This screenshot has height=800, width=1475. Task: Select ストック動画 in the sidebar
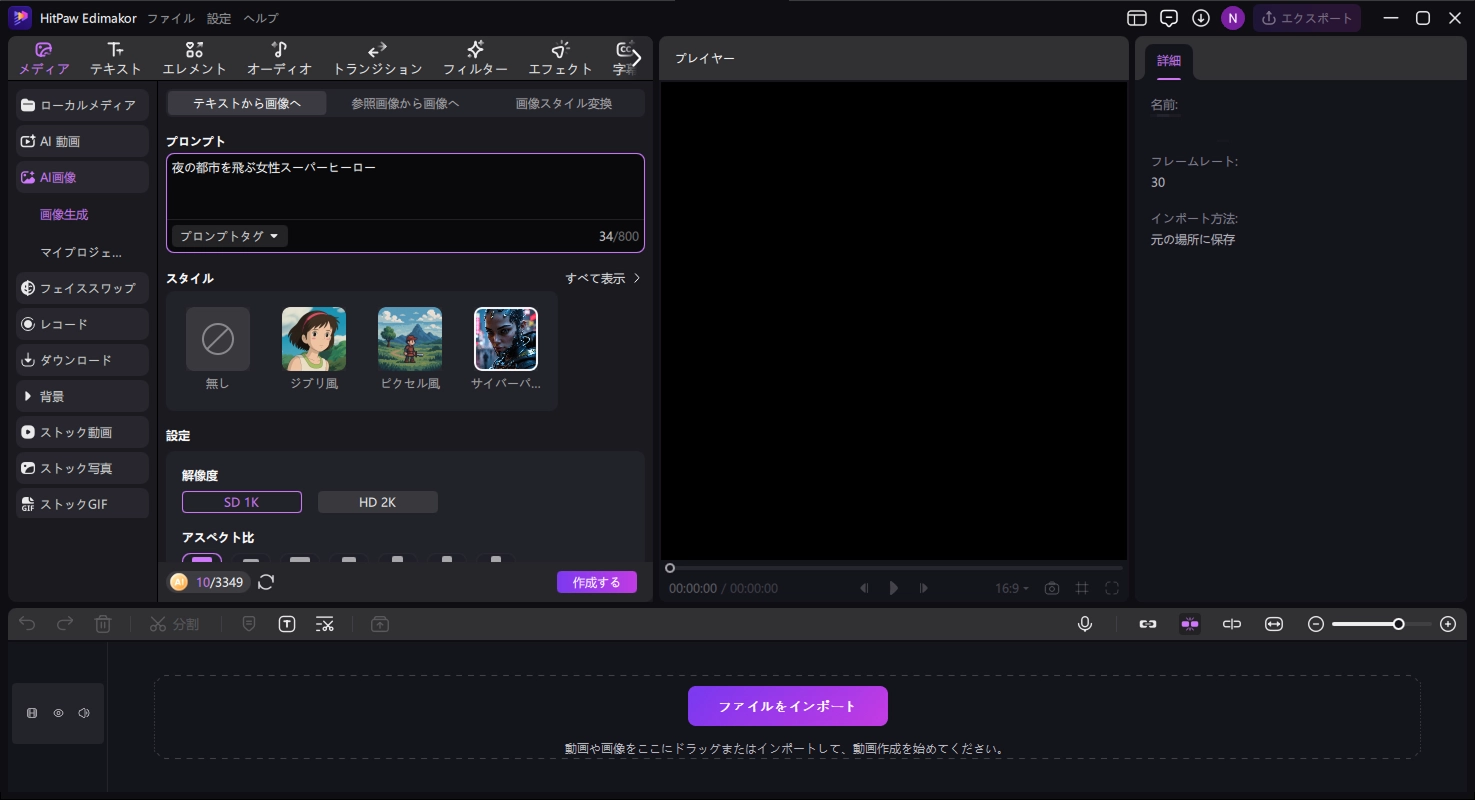tap(82, 432)
